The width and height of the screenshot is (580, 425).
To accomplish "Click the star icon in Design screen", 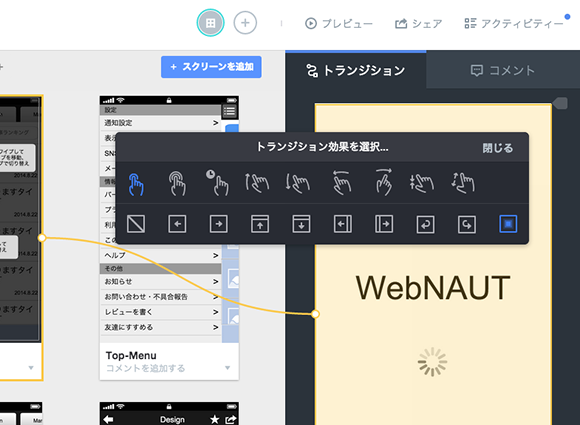I will click(x=215, y=419).
